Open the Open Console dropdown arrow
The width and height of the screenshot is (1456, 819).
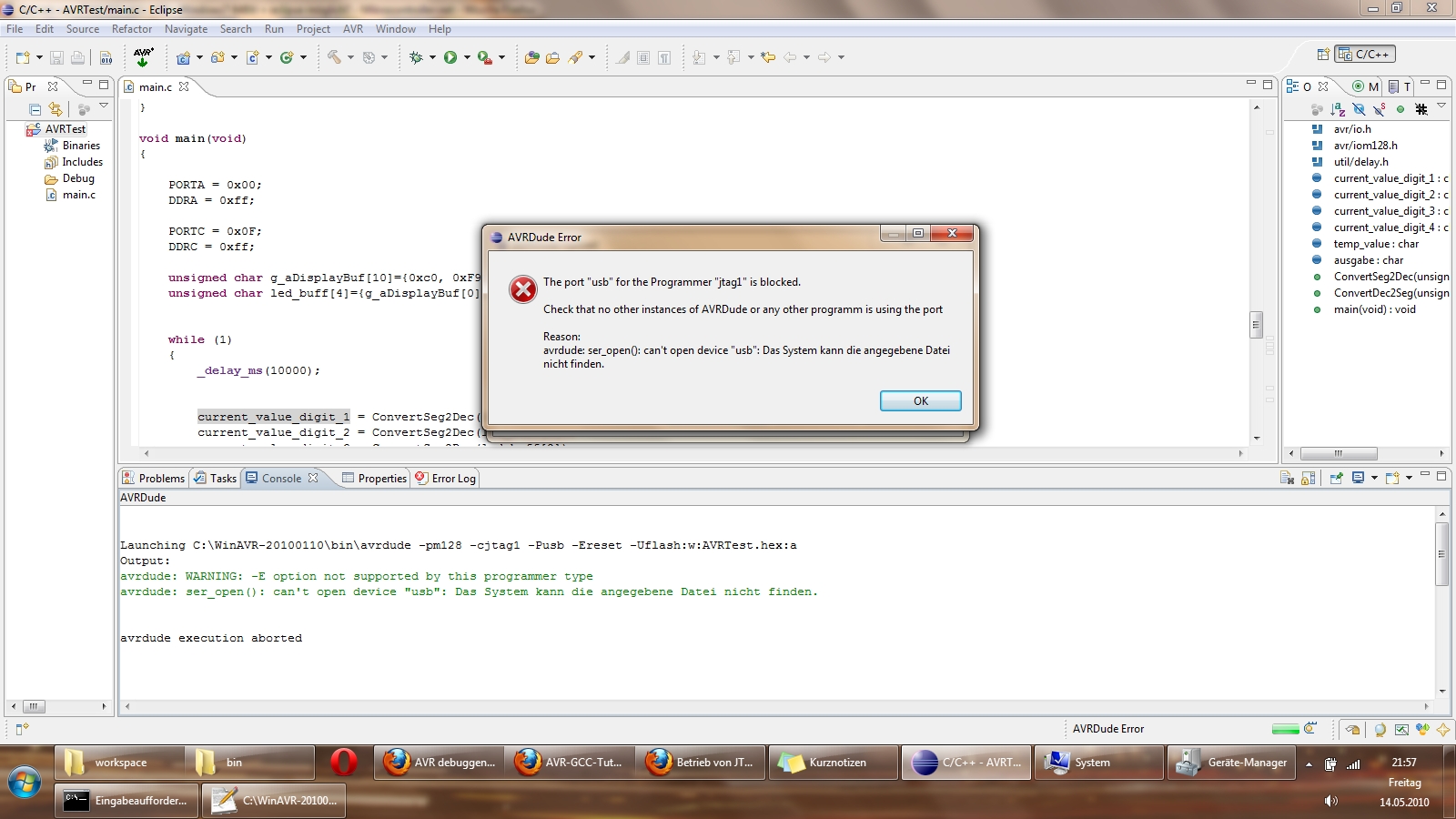[x=1409, y=478]
